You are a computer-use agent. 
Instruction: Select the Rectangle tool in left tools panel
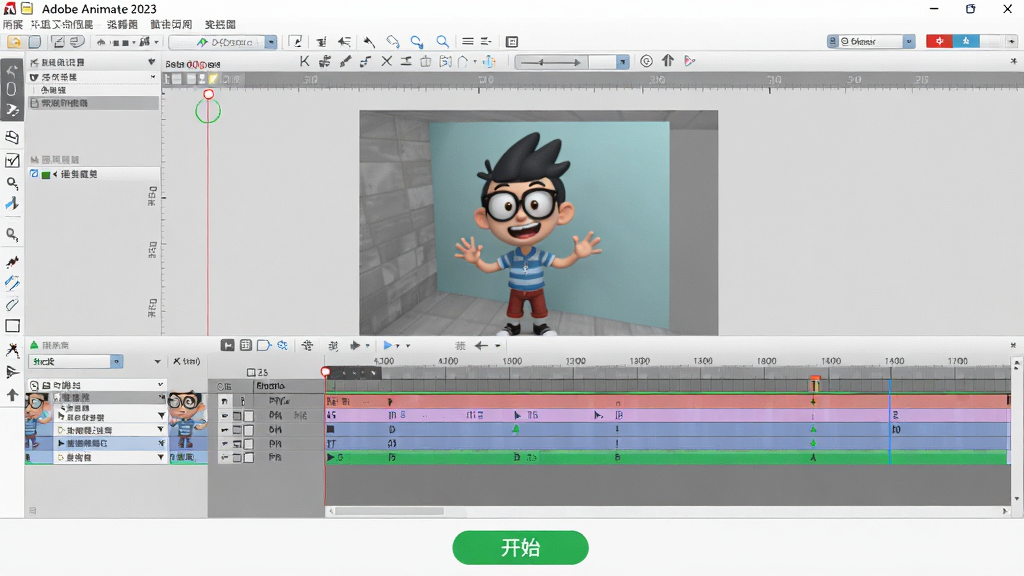(x=12, y=326)
